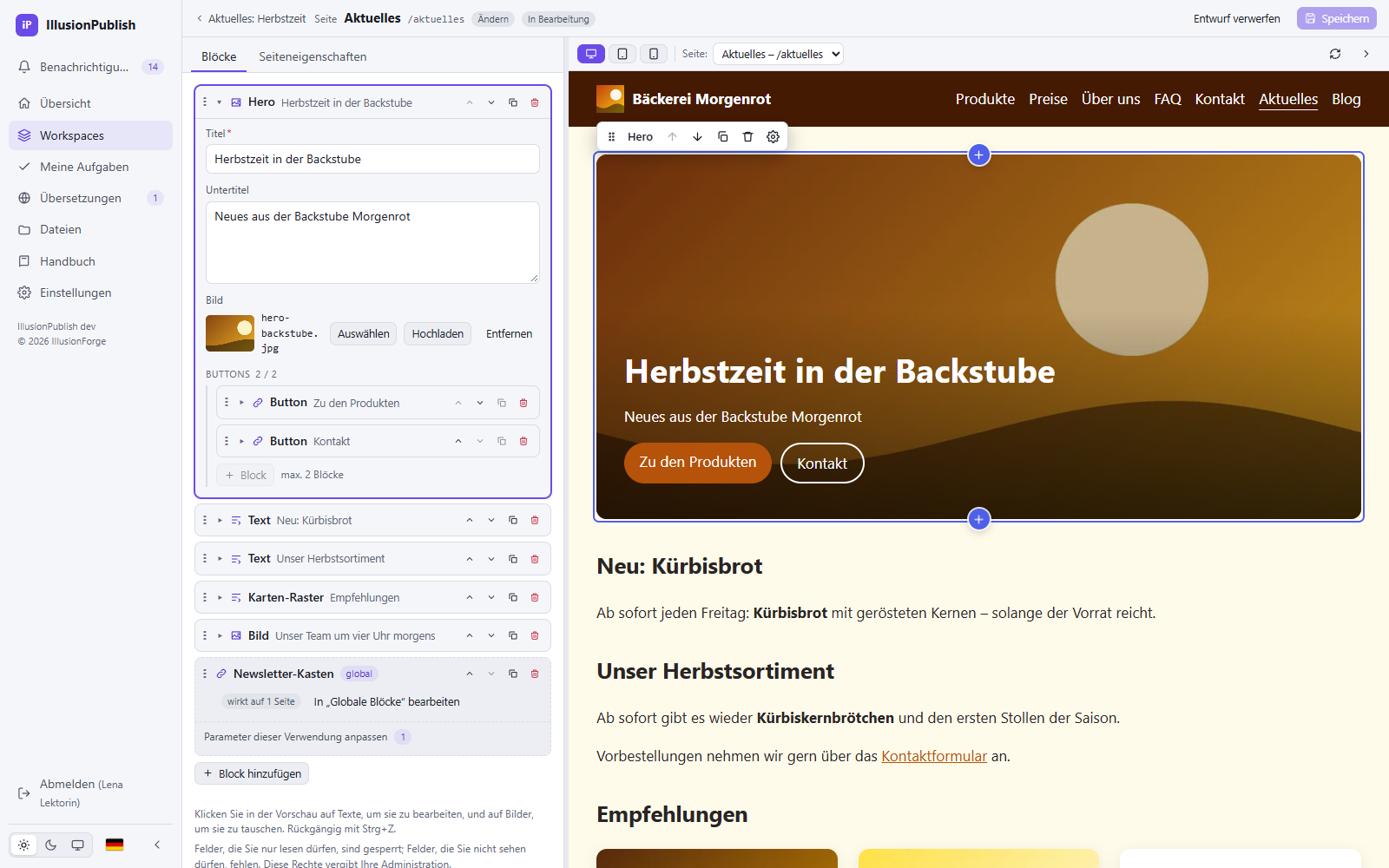Viewport: 1389px width, 868px height.
Task: Open settings gear in Hero floating toolbar
Action: pyautogui.click(x=773, y=136)
